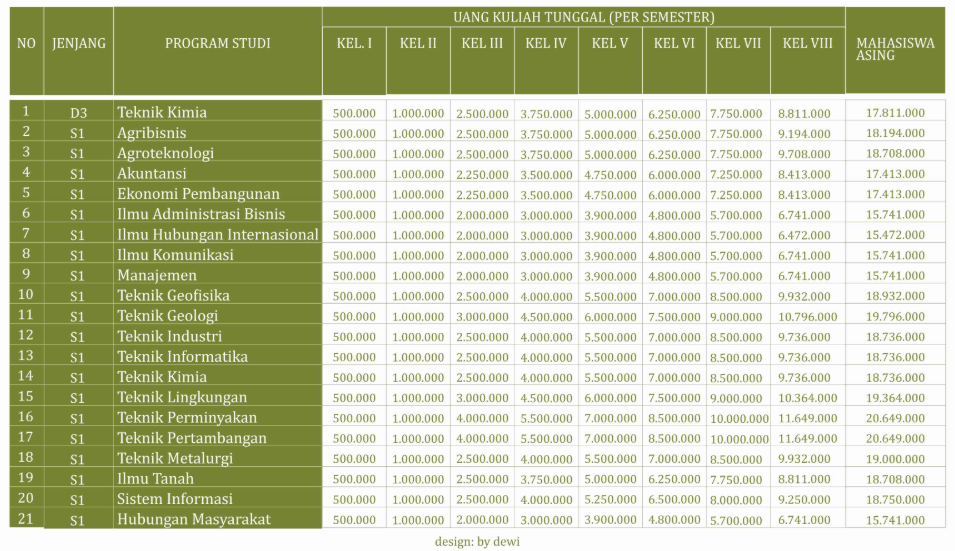Select the Ilmu Komunikasi program name

click(175, 254)
